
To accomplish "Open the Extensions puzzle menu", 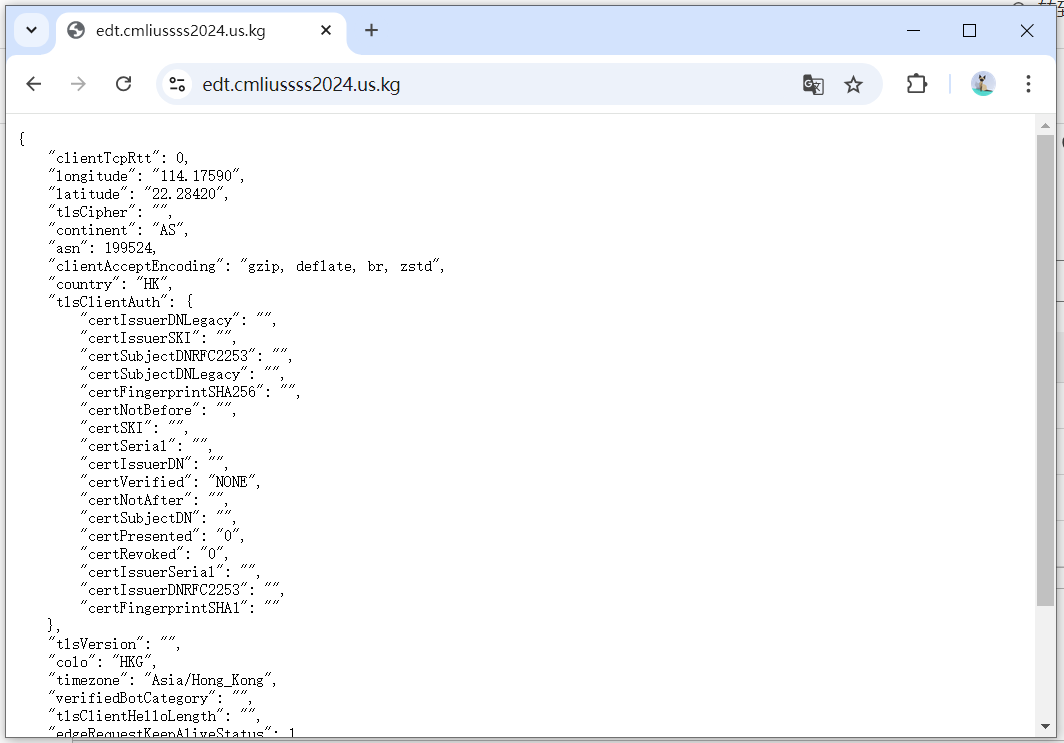I will coord(916,84).
